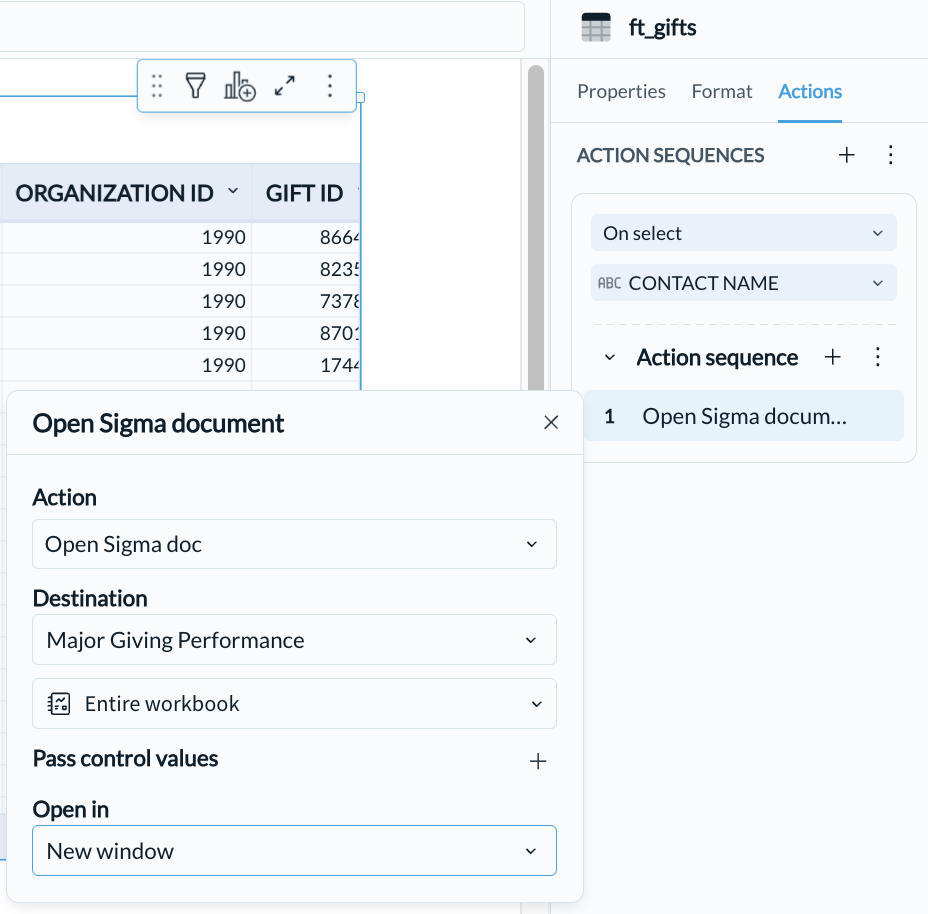This screenshot has width=928, height=914.
Task: Expand the table with the maximize arrows icon
Action: pos(285,86)
